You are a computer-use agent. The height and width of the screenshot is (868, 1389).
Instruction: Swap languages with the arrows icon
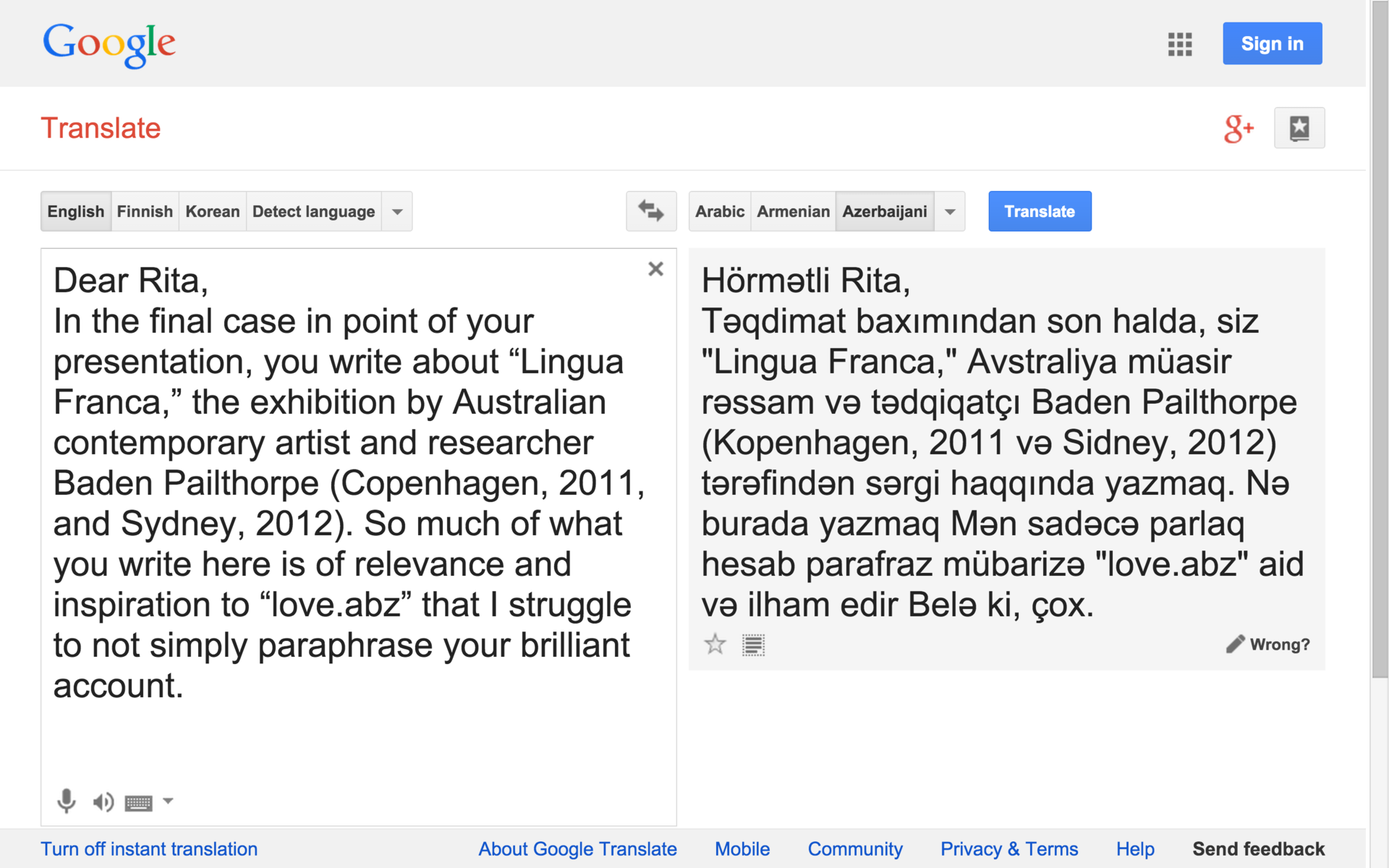651,211
